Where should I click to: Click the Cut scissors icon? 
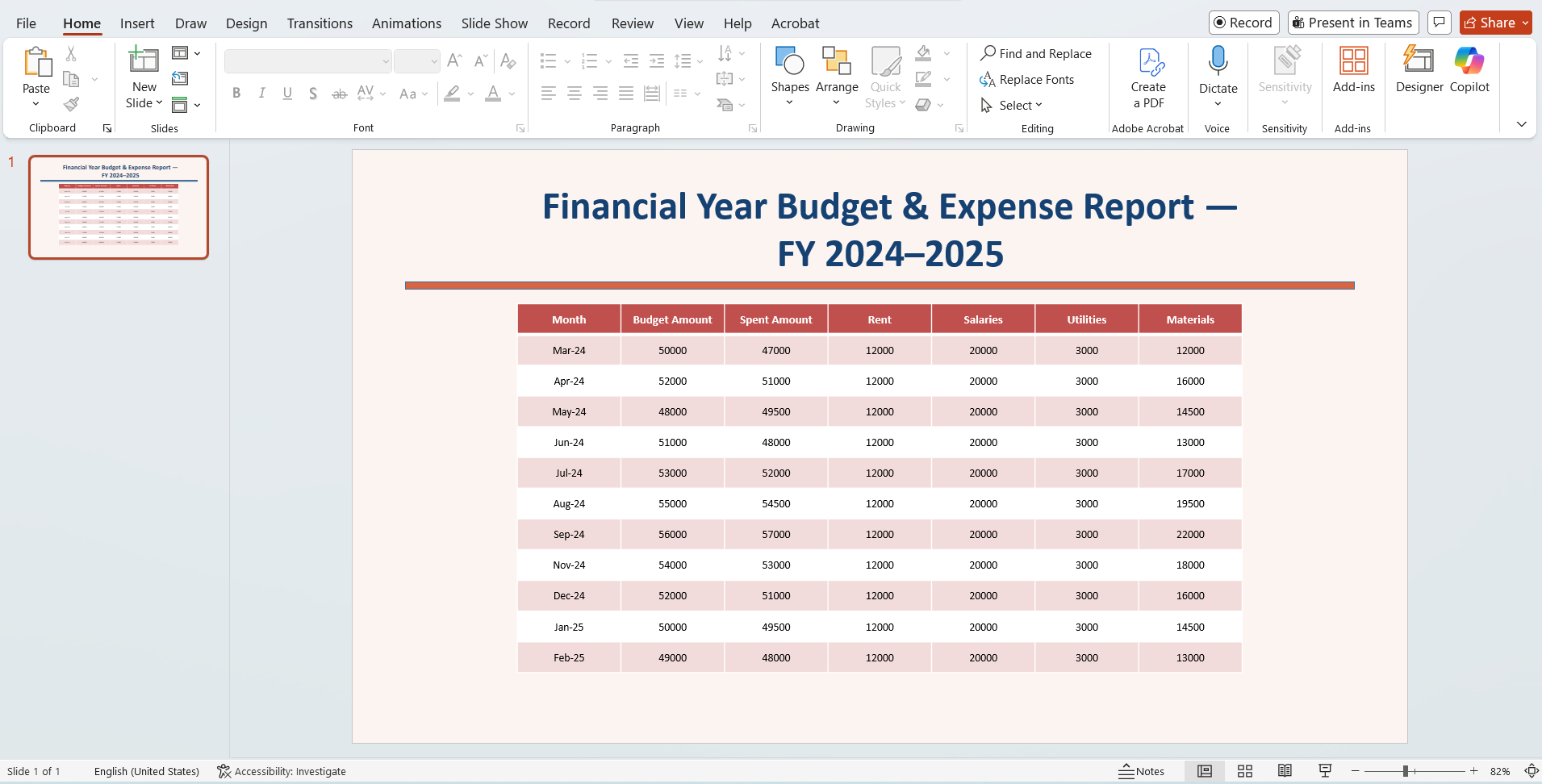(x=71, y=54)
